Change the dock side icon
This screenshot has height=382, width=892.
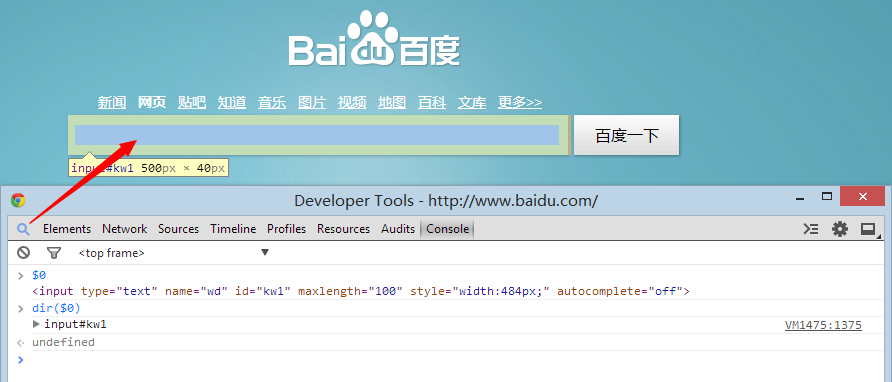coord(868,229)
